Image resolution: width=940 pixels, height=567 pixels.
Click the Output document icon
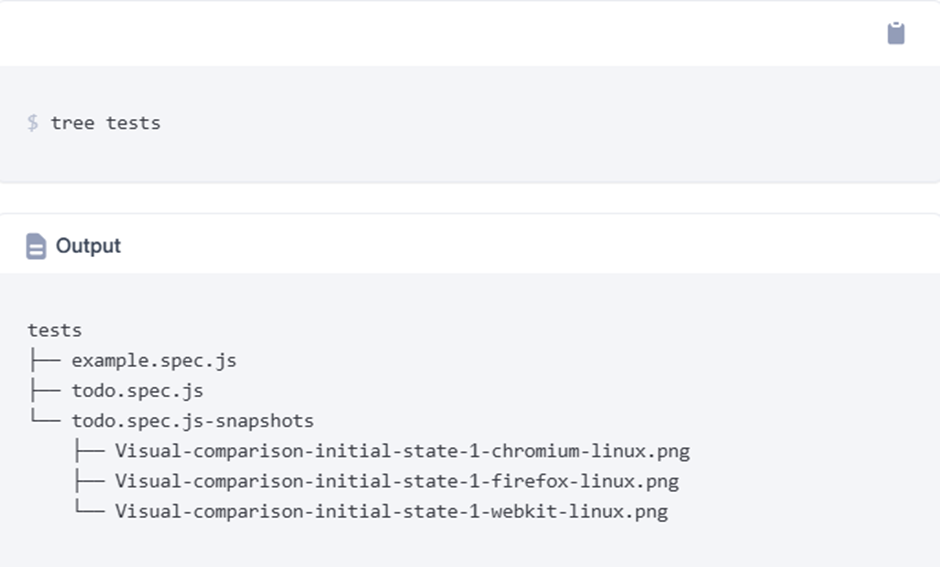tap(36, 246)
